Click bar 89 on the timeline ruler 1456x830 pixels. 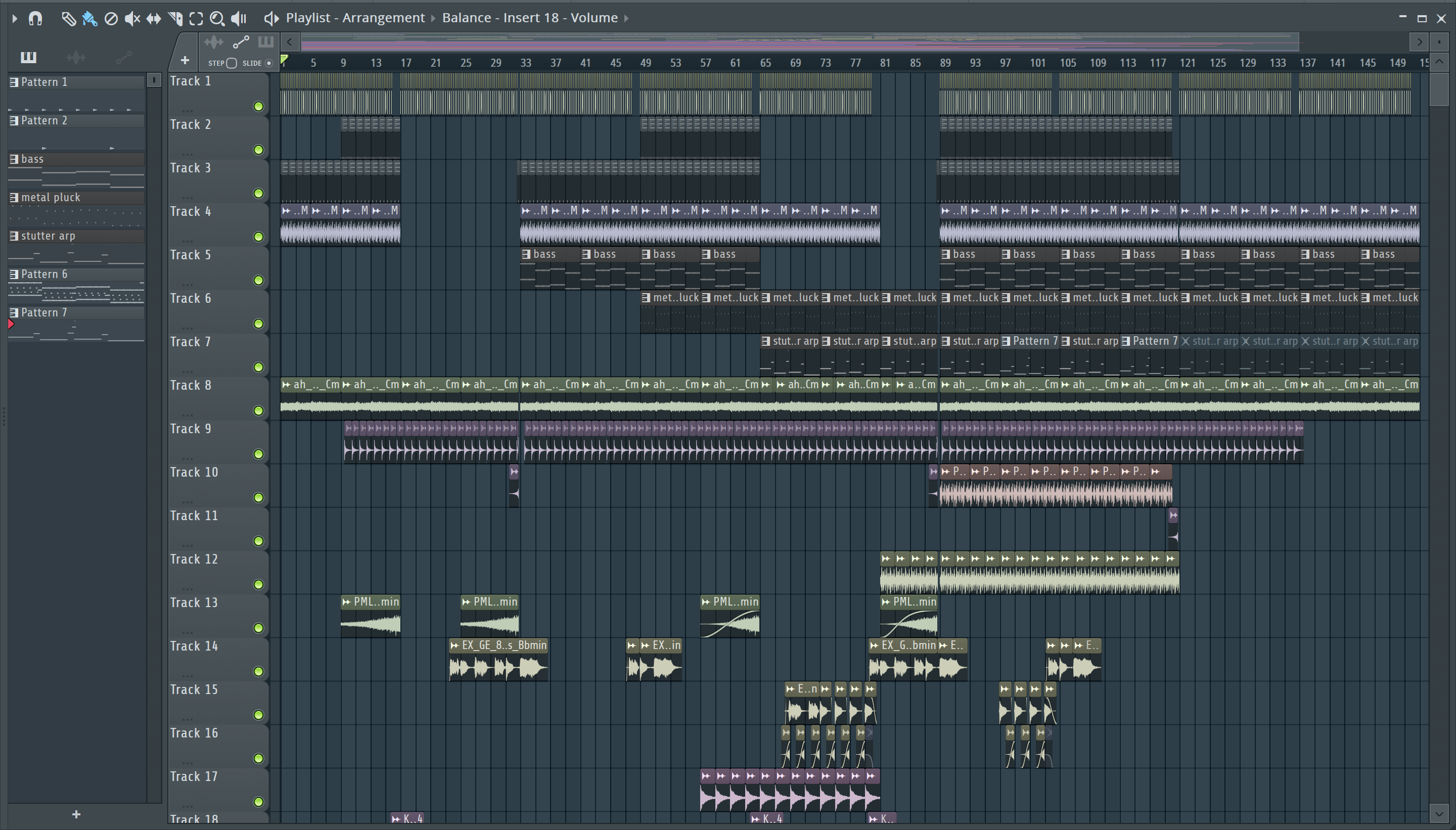(945, 63)
